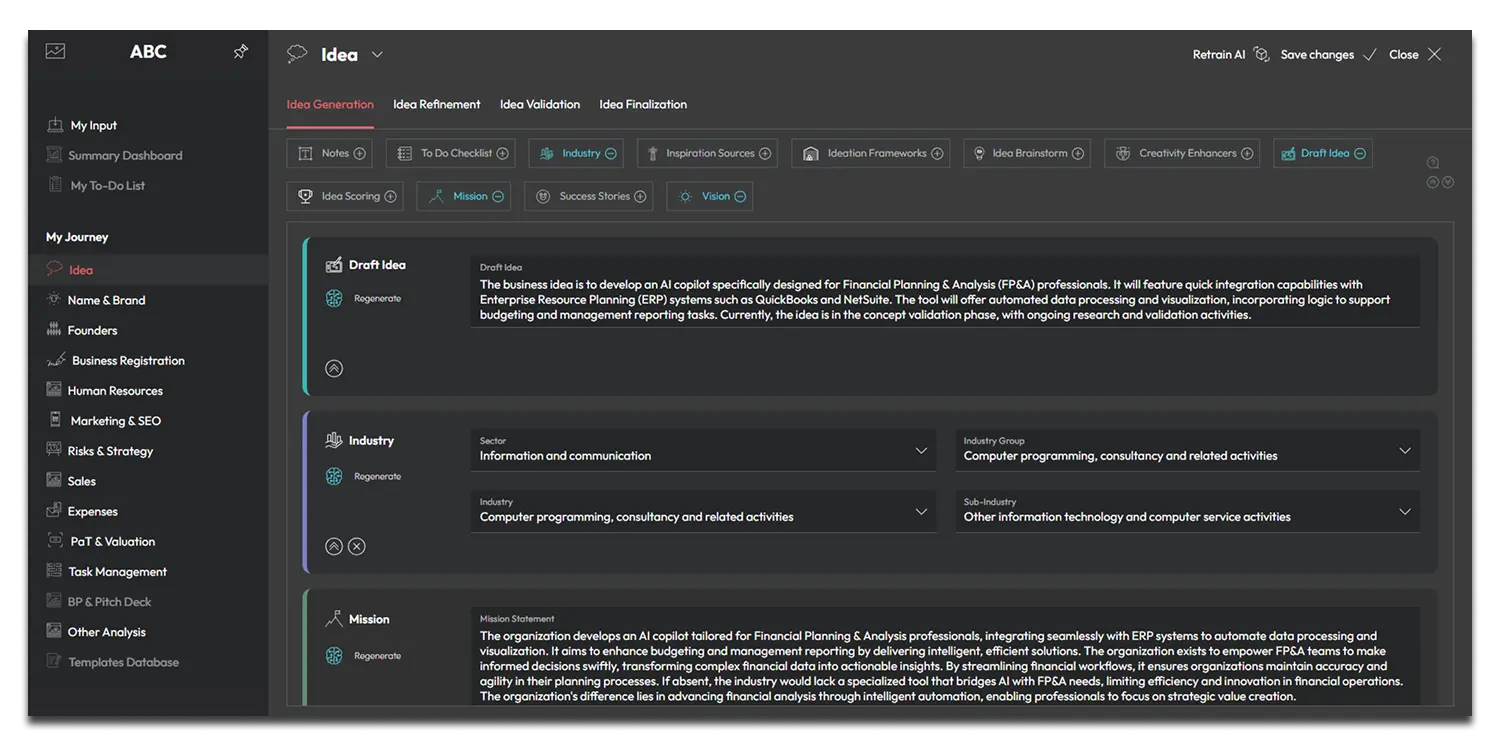Click into the Draft Idea text field

pyautogui.click(x=943, y=299)
